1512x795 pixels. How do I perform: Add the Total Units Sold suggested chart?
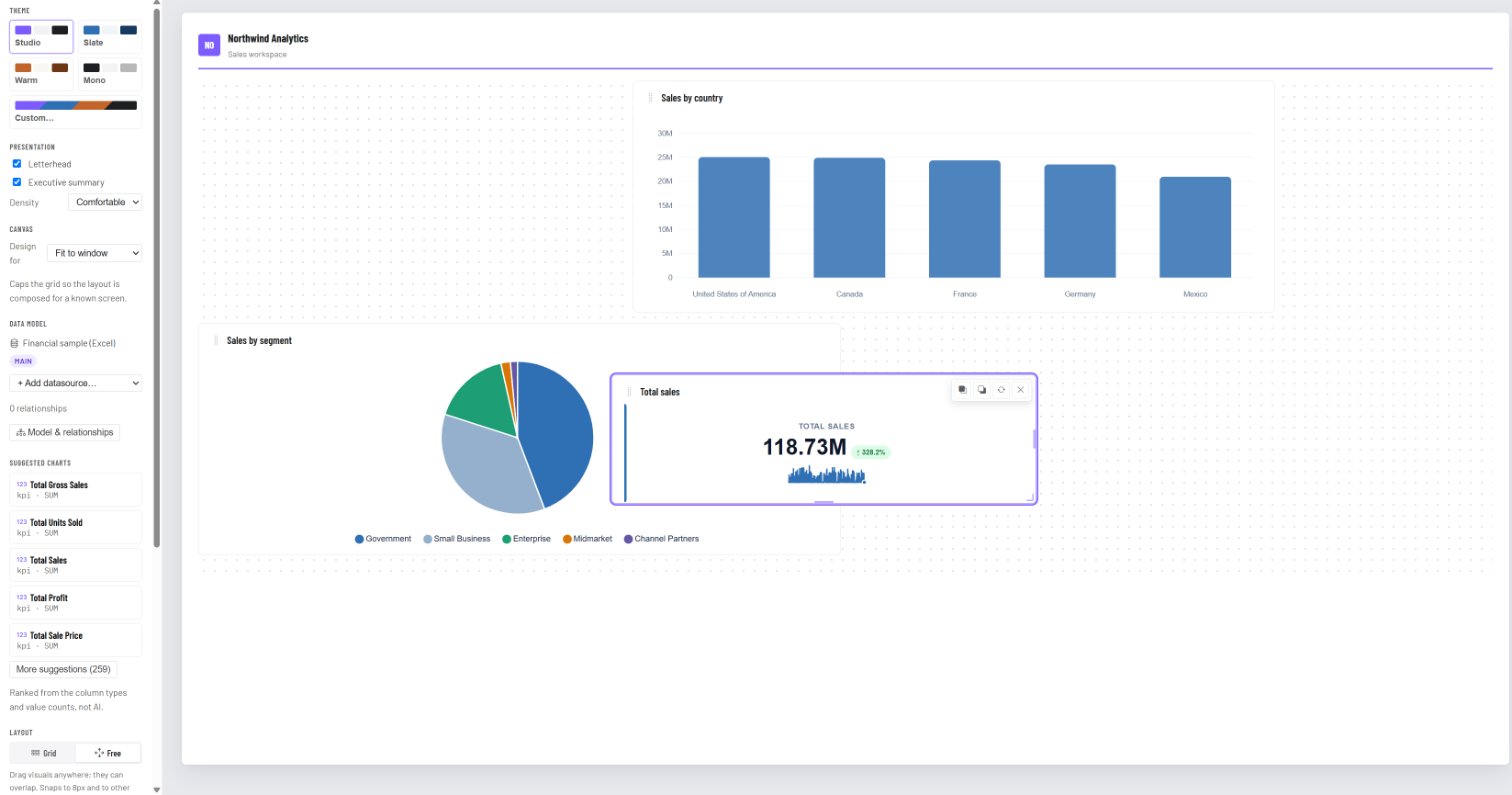pyautogui.click(x=76, y=527)
